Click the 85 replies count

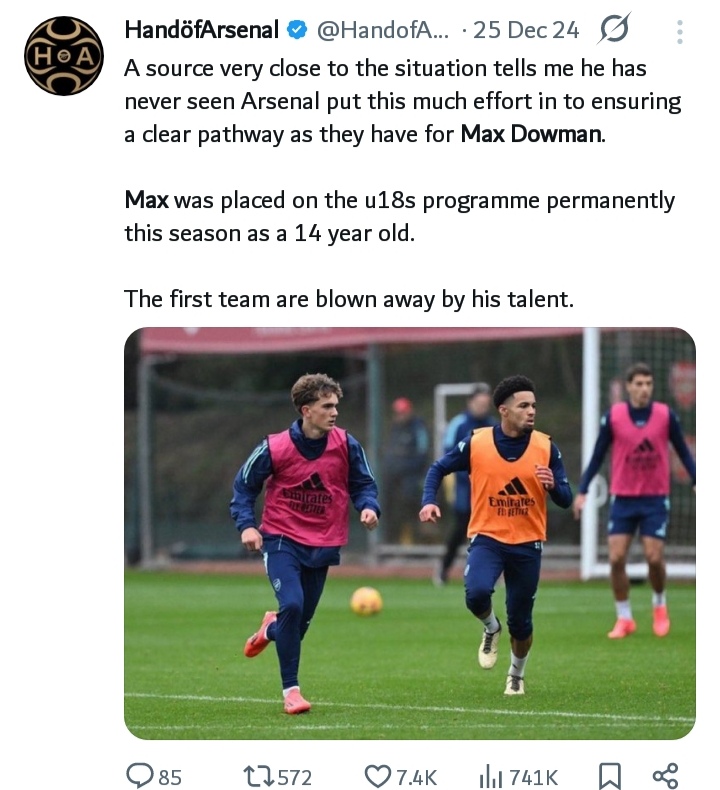pos(170,776)
